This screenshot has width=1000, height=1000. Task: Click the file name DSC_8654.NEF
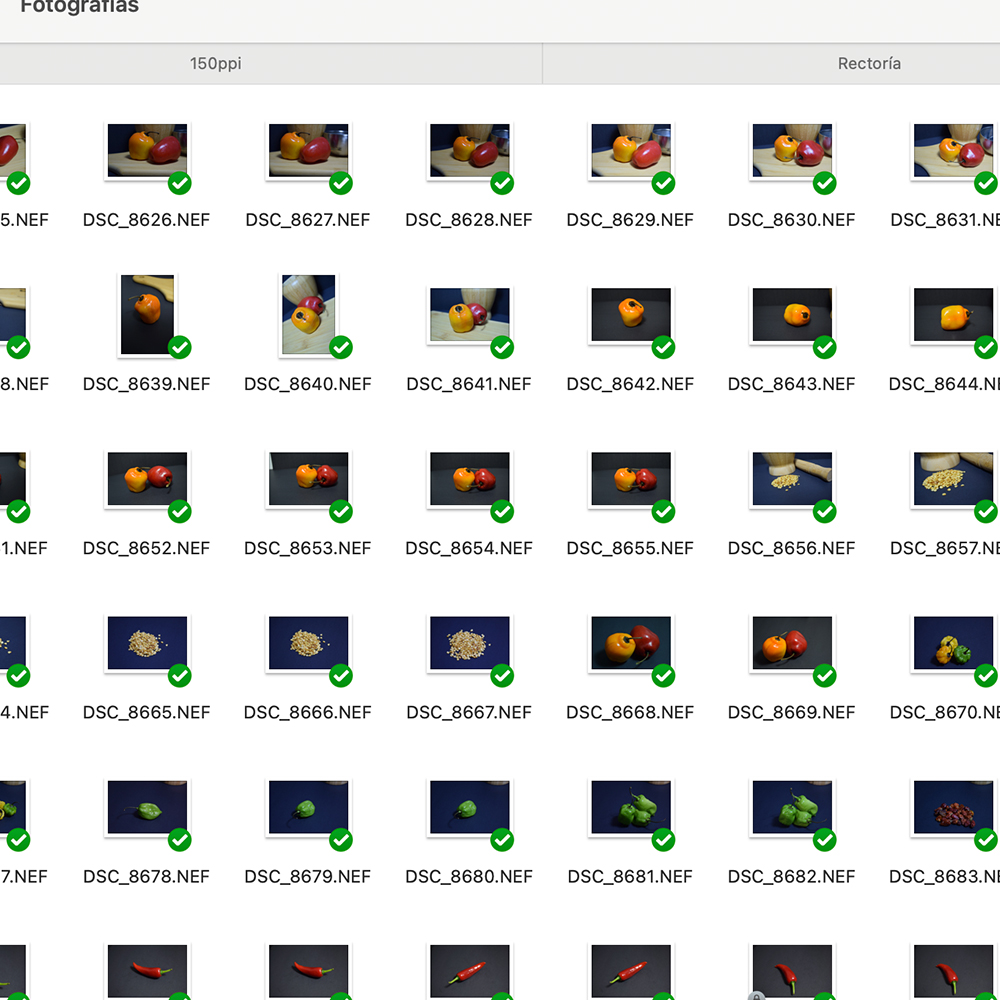[469, 548]
